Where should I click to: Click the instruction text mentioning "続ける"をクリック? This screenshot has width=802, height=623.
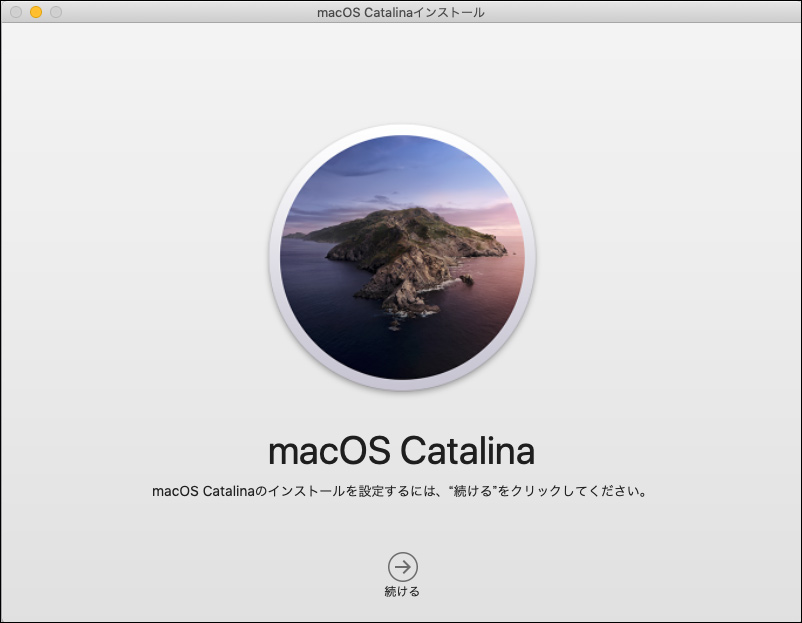[x=400, y=491]
